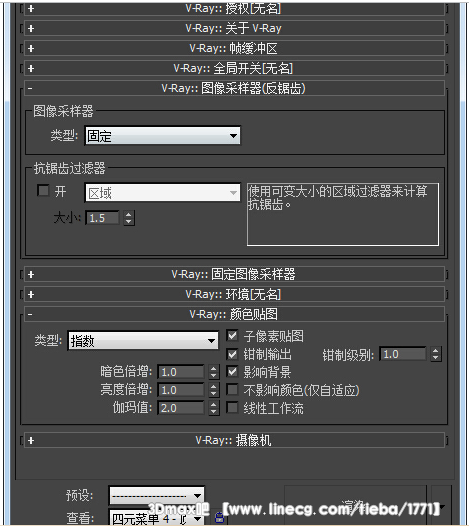The width and height of the screenshot is (469, 526).
Task: Enable the antialiasing filter 开 checkbox
Action: (x=43, y=191)
